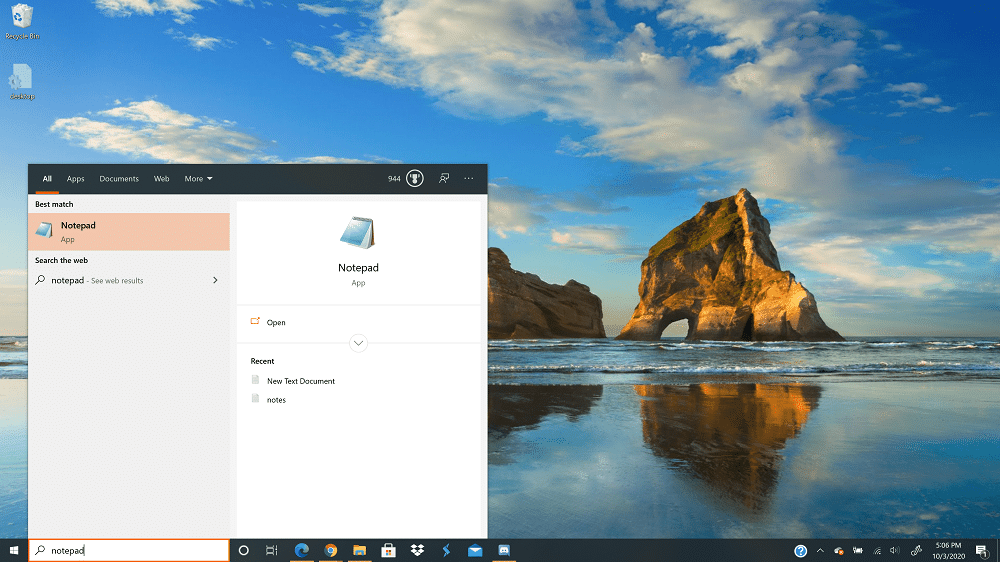Viewport: 1000px width, 562px height.
Task: Launch Google Chrome from the taskbar
Action: [x=330, y=550]
